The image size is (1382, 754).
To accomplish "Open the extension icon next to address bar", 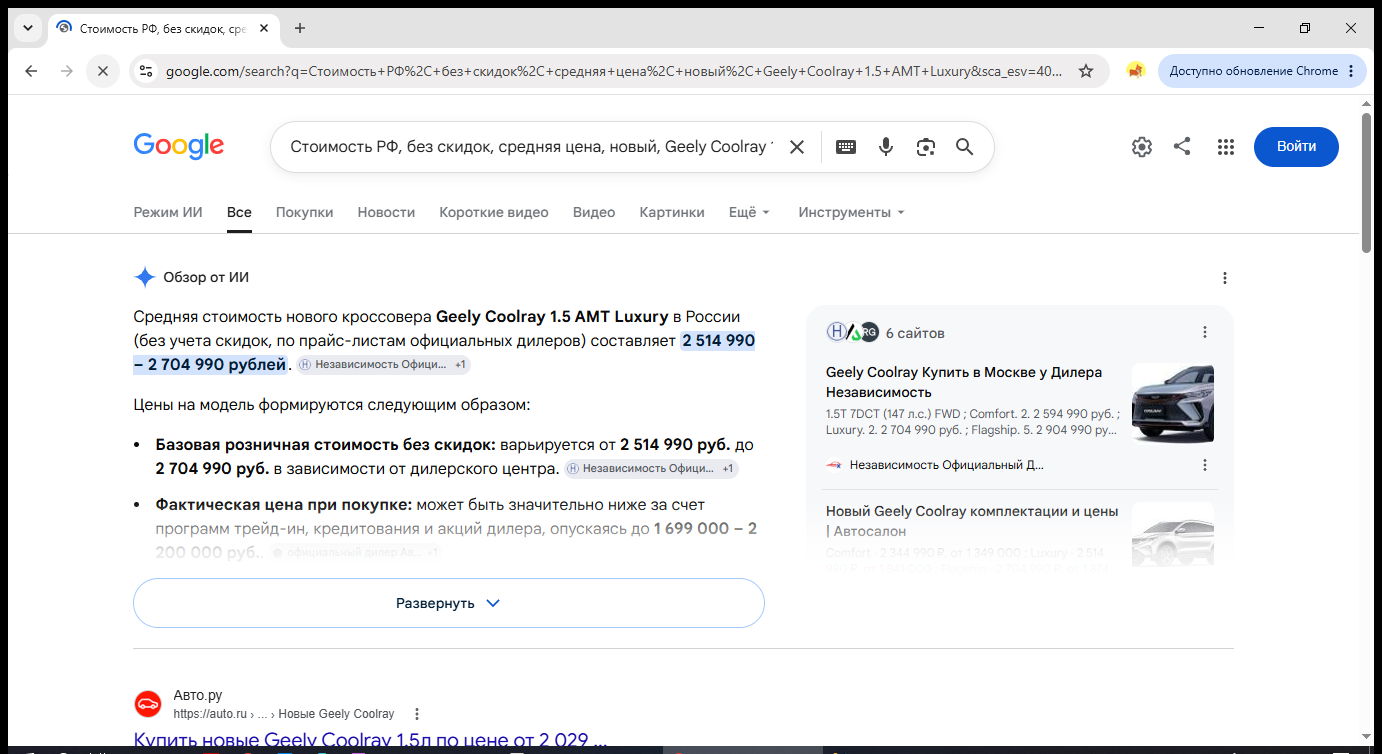I will point(1136,71).
